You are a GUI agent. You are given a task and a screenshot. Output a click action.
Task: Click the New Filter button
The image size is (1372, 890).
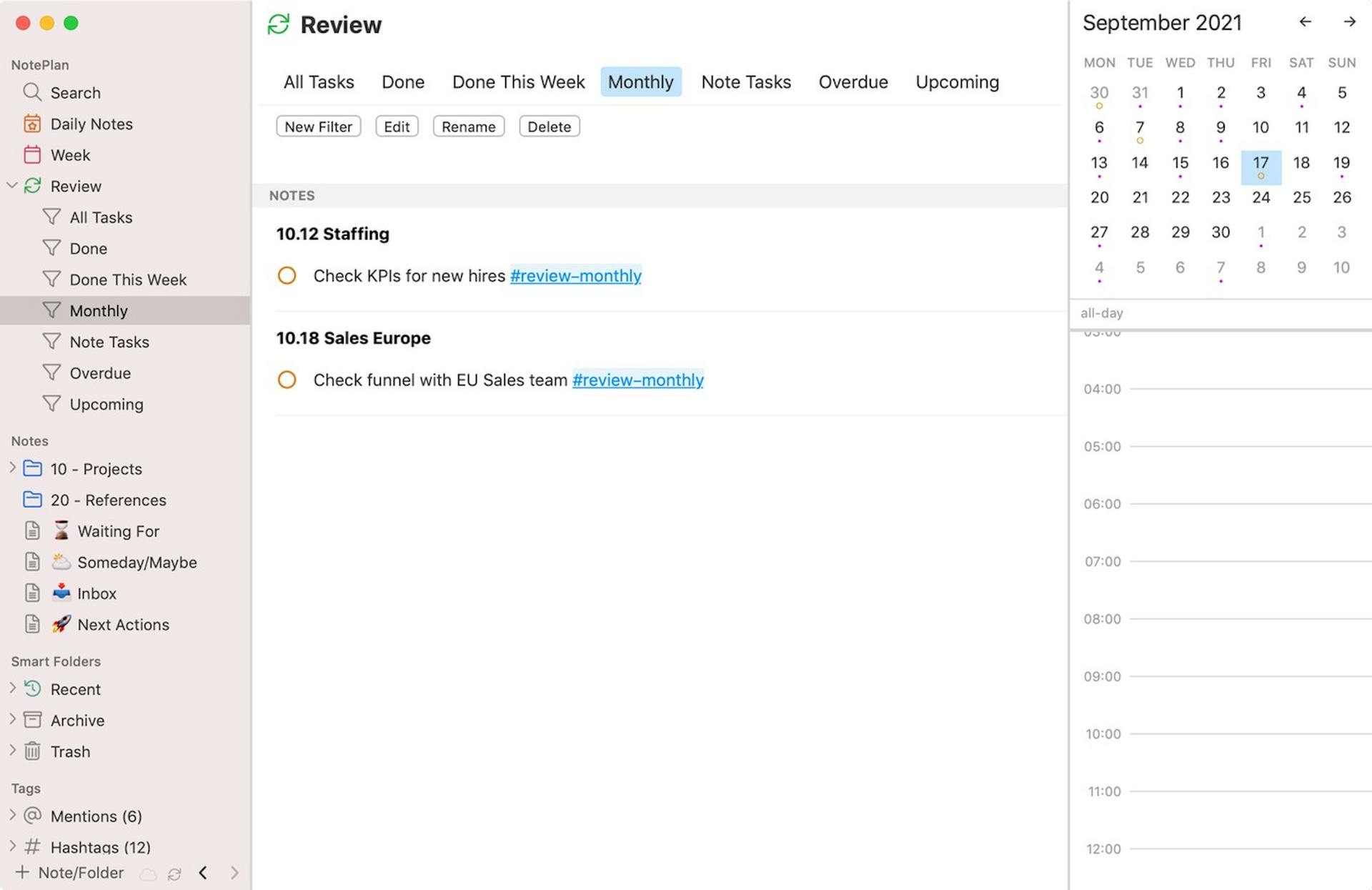[x=318, y=126]
